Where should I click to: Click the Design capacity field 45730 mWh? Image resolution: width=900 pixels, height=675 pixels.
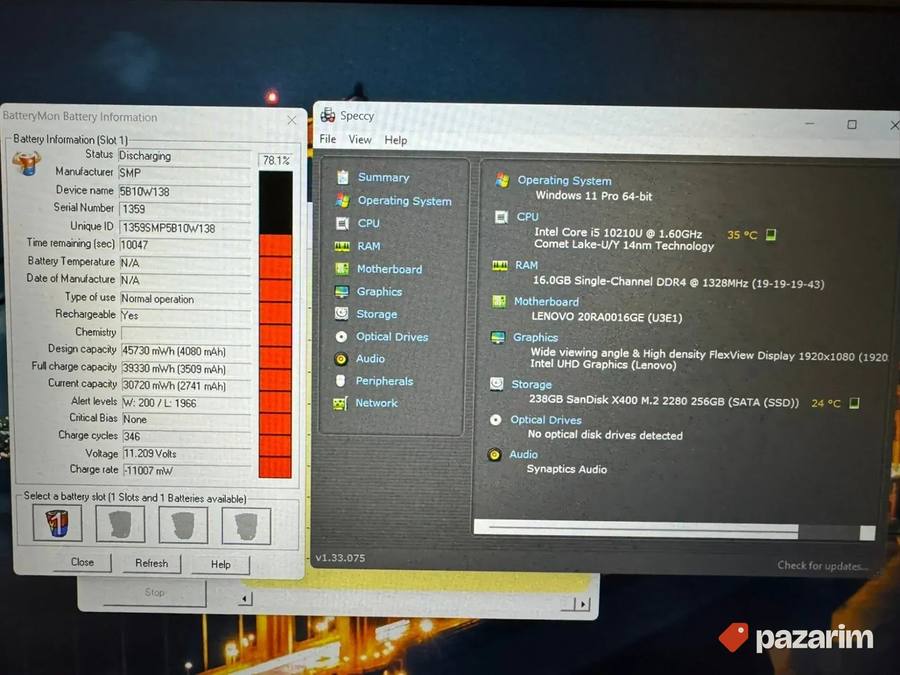186,351
